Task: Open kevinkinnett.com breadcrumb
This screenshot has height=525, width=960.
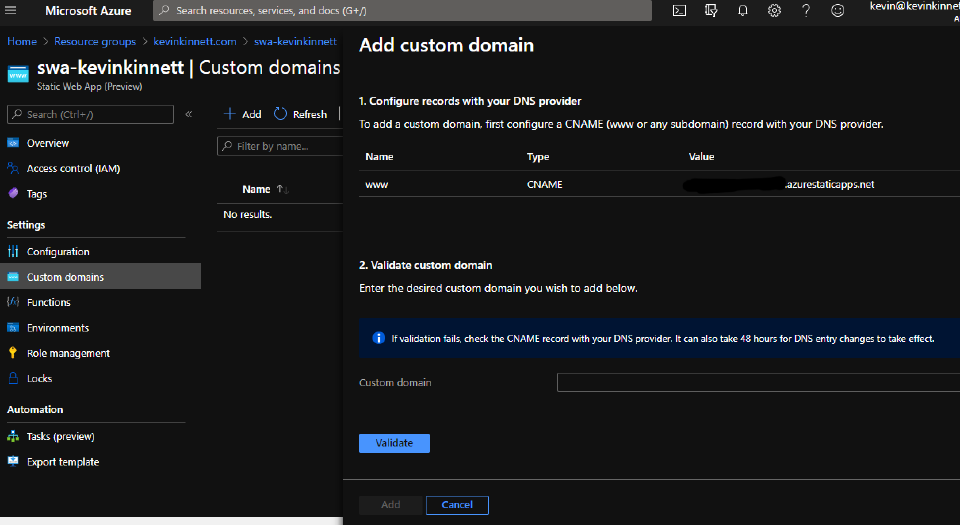Action: coord(195,41)
